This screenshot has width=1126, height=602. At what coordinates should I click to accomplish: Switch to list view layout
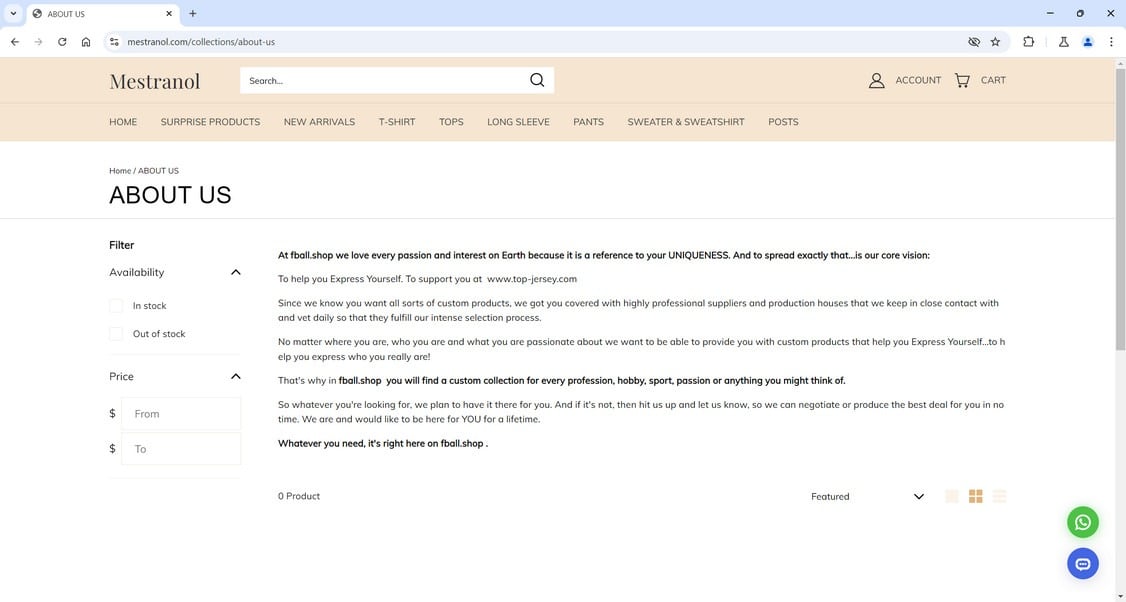(999, 496)
